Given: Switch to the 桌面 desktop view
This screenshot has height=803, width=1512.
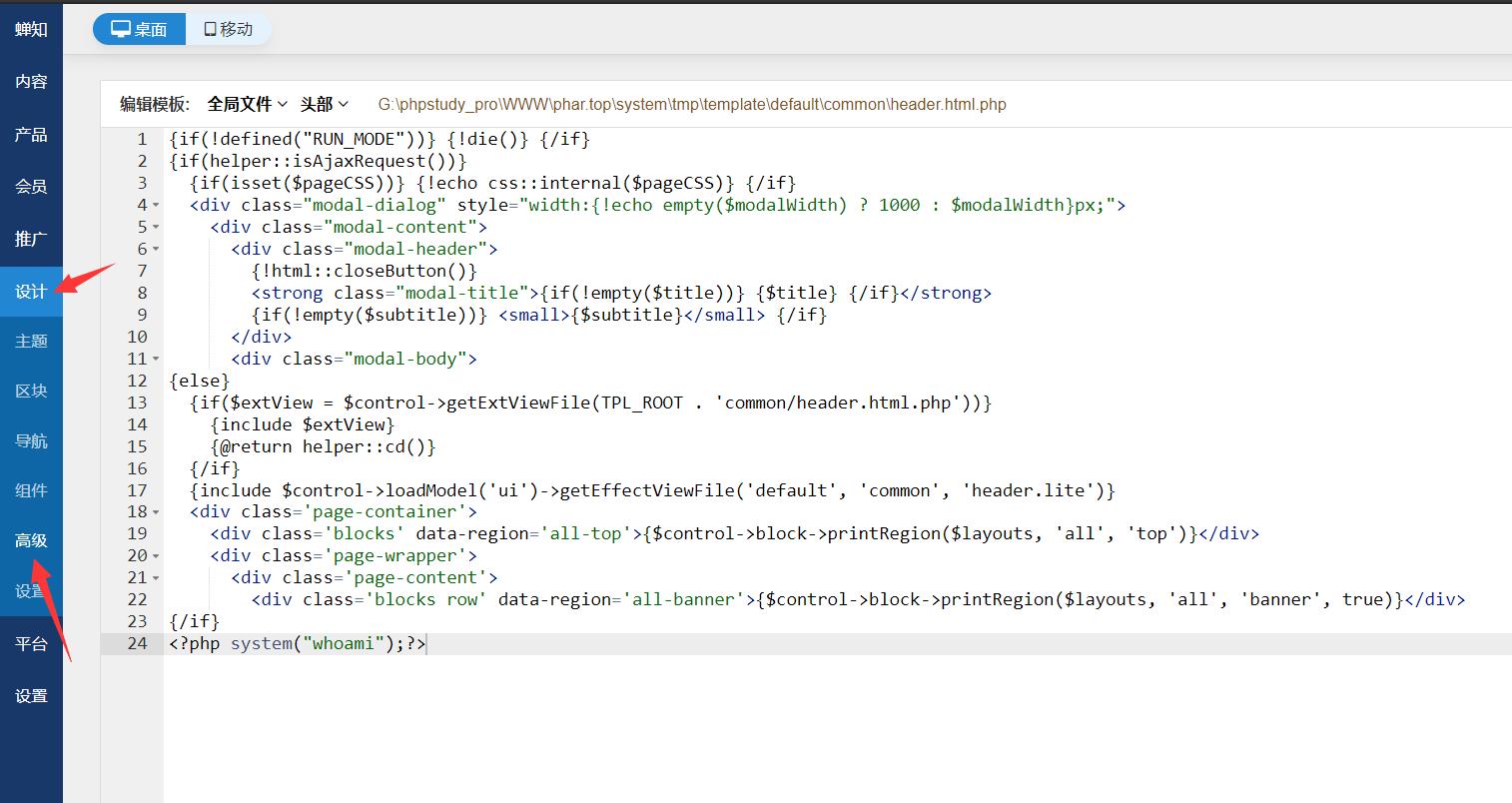Looking at the screenshot, I should click(x=140, y=29).
